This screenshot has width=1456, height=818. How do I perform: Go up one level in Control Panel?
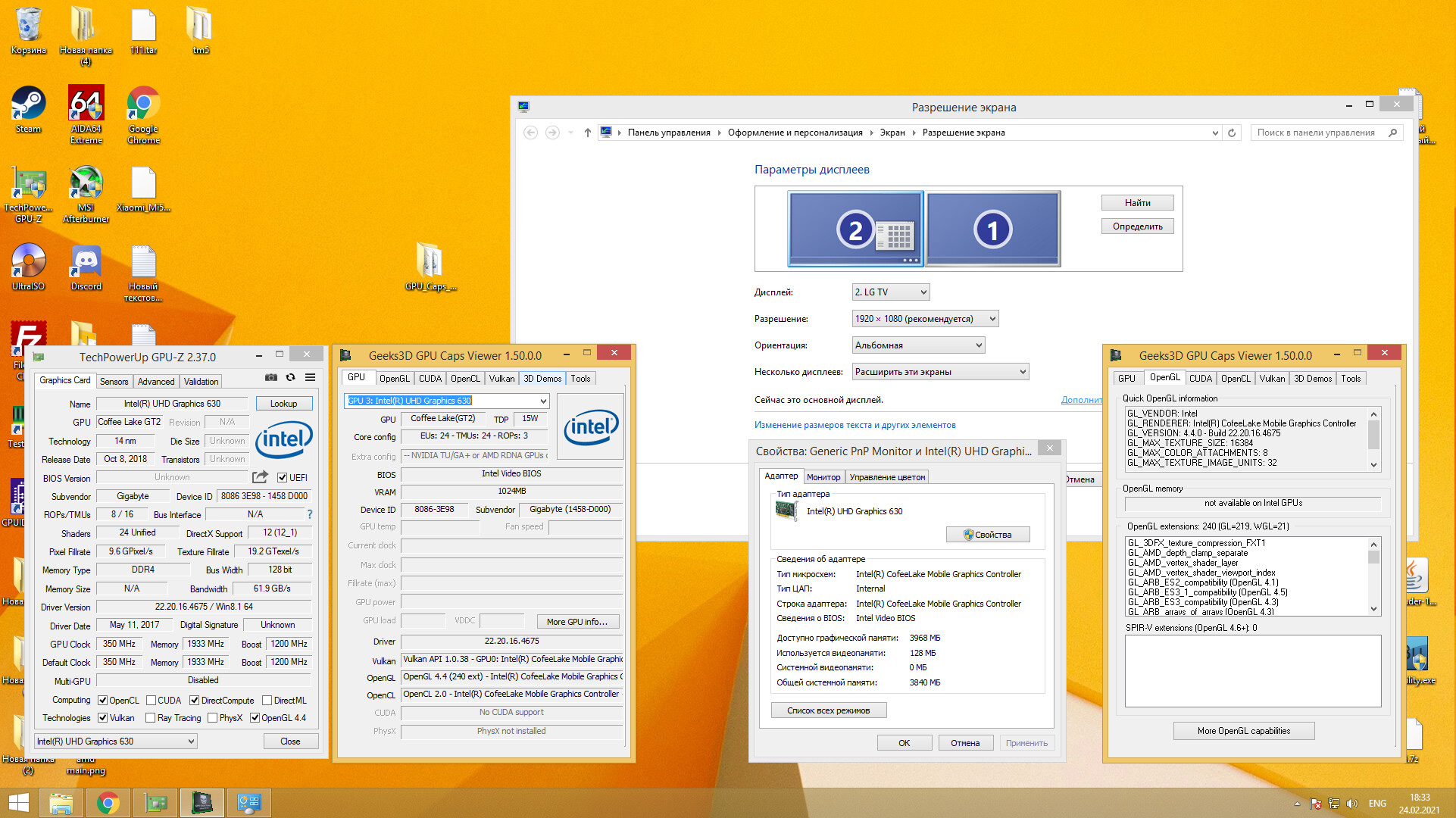click(x=587, y=133)
